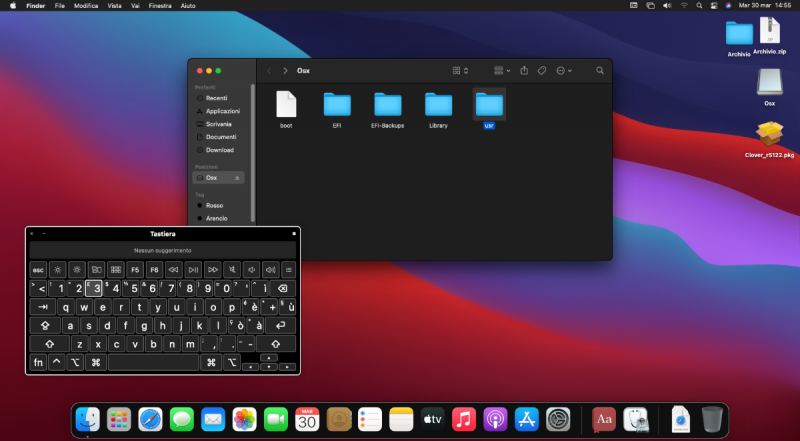The height and width of the screenshot is (441, 800).
Task: Go forward in Finder navigation
Action: [x=285, y=70]
